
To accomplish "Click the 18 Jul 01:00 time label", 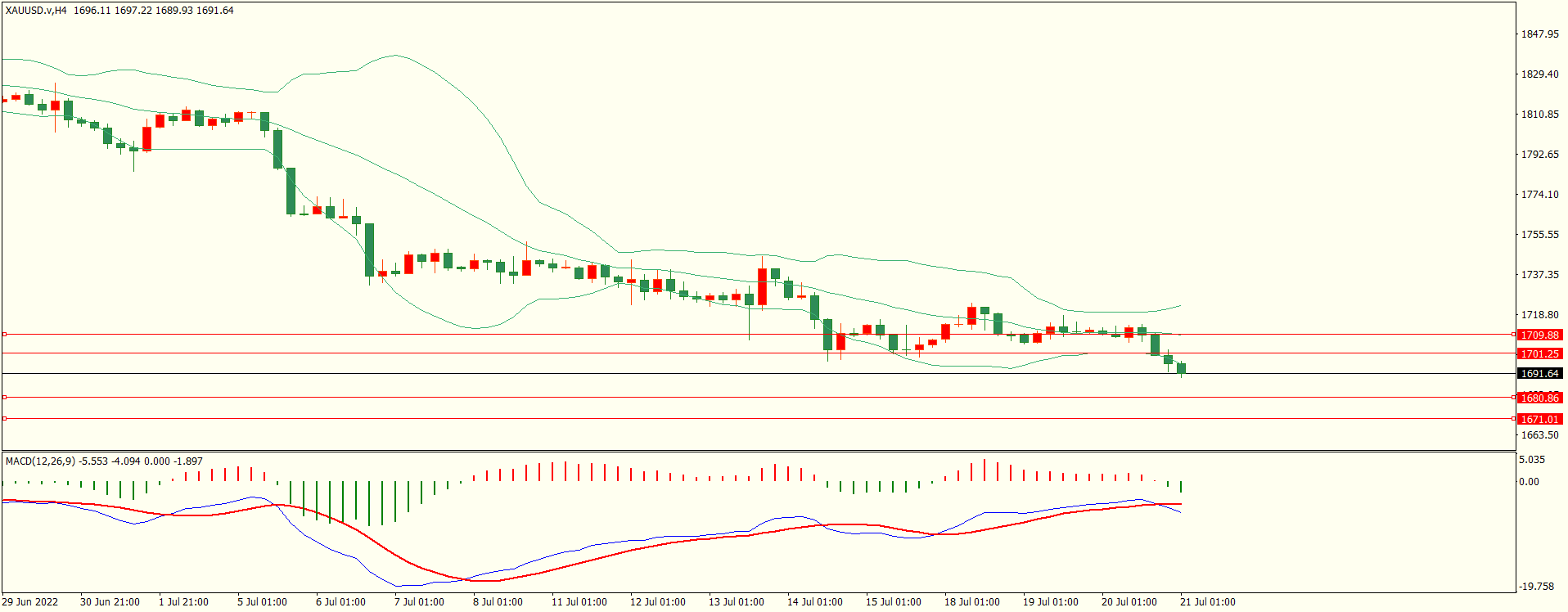I will 972,602.
